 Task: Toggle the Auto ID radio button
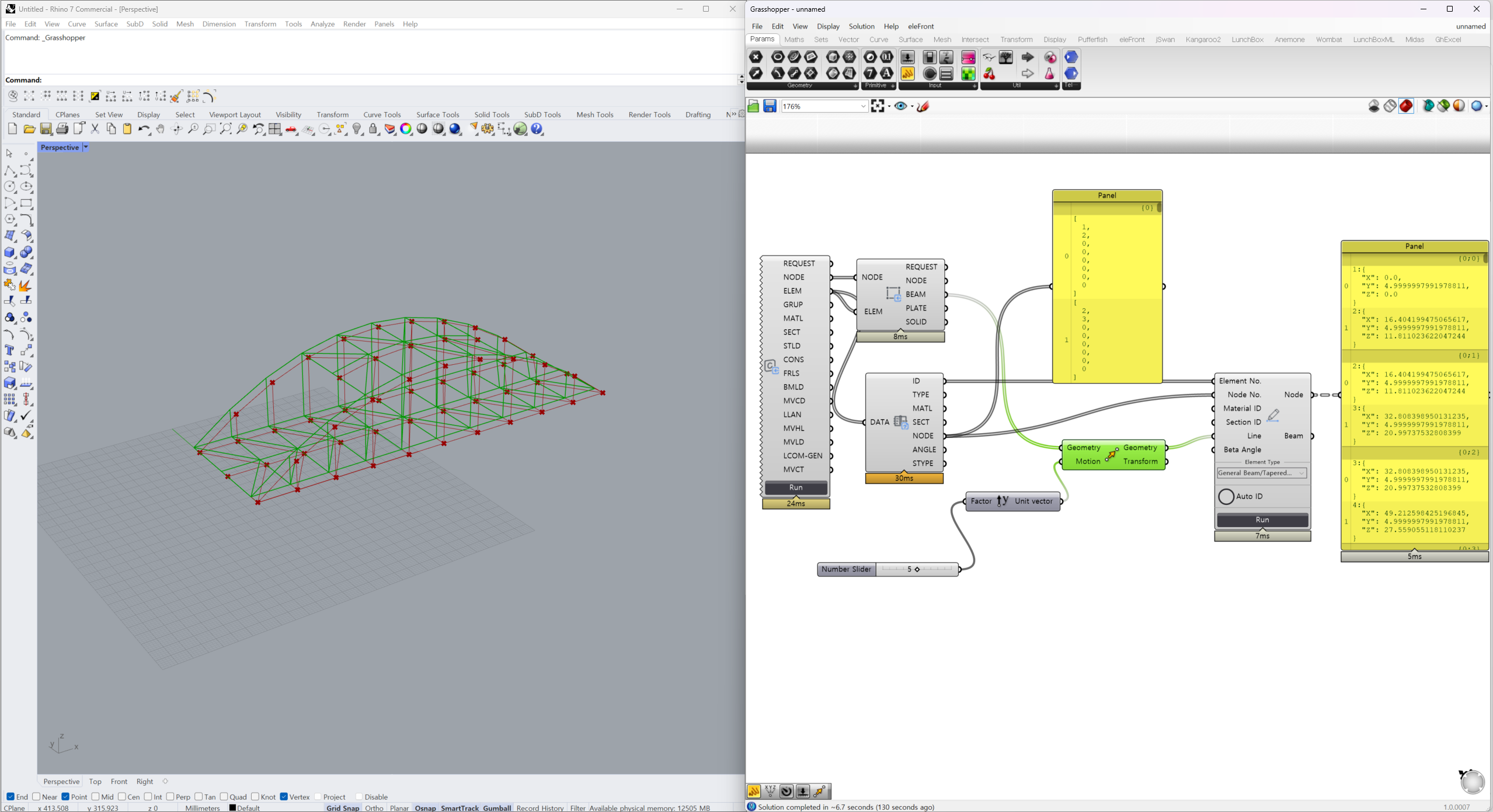coord(1226,496)
